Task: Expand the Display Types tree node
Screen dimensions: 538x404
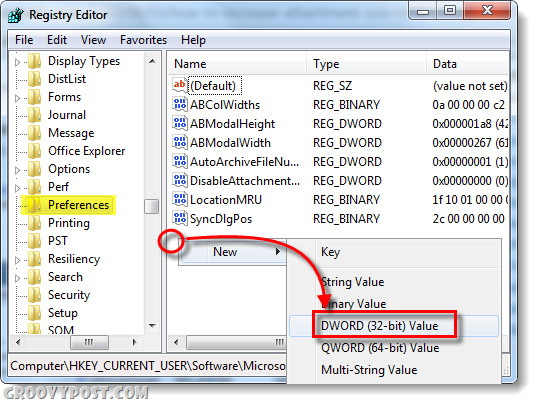Action: (x=17, y=62)
